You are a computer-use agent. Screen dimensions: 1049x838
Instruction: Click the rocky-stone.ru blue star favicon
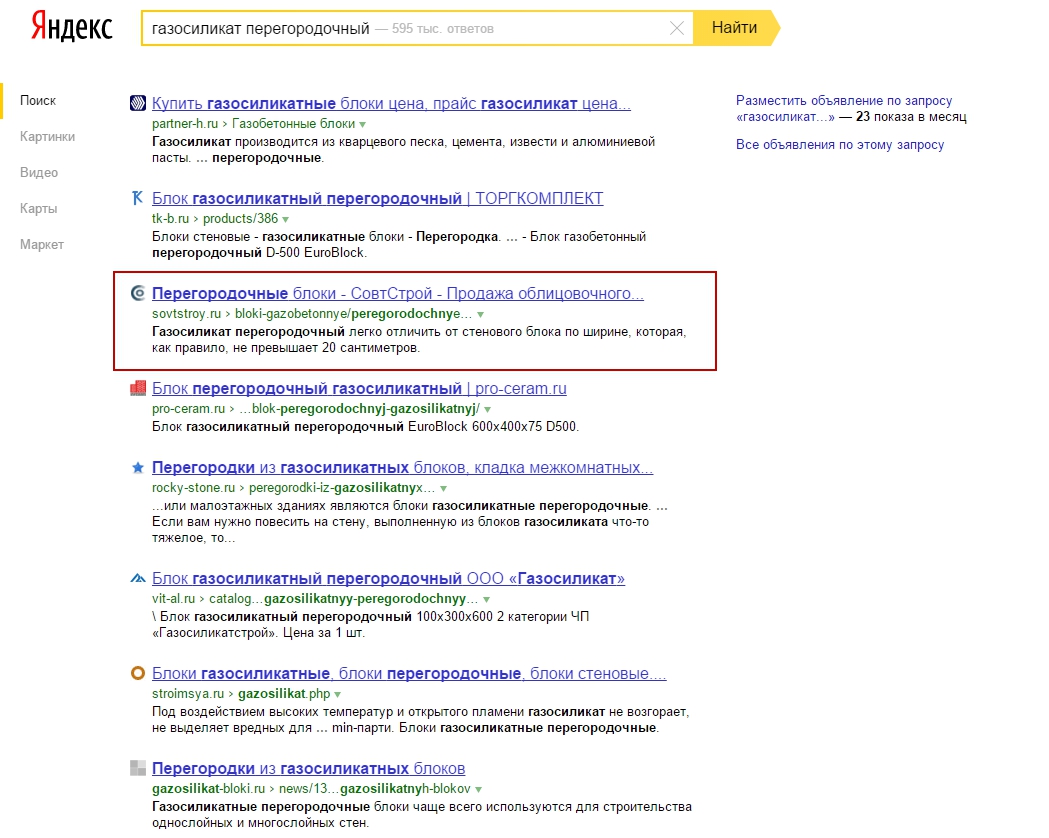pyautogui.click(x=138, y=467)
